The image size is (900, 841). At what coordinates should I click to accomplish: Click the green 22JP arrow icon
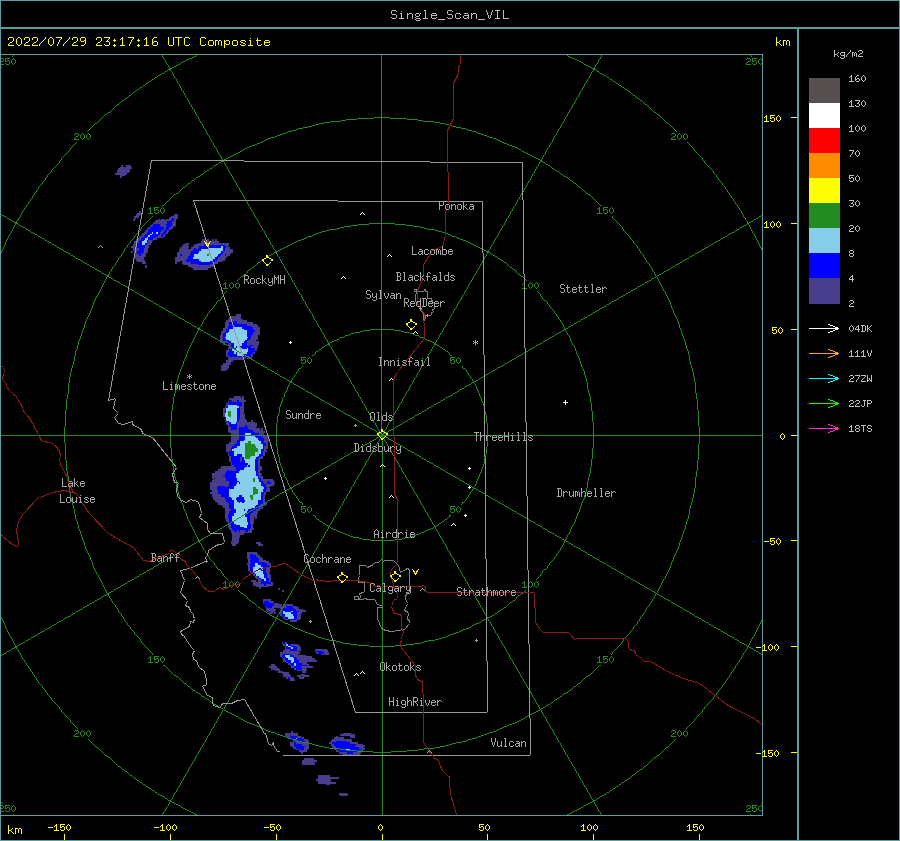coord(824,404)
